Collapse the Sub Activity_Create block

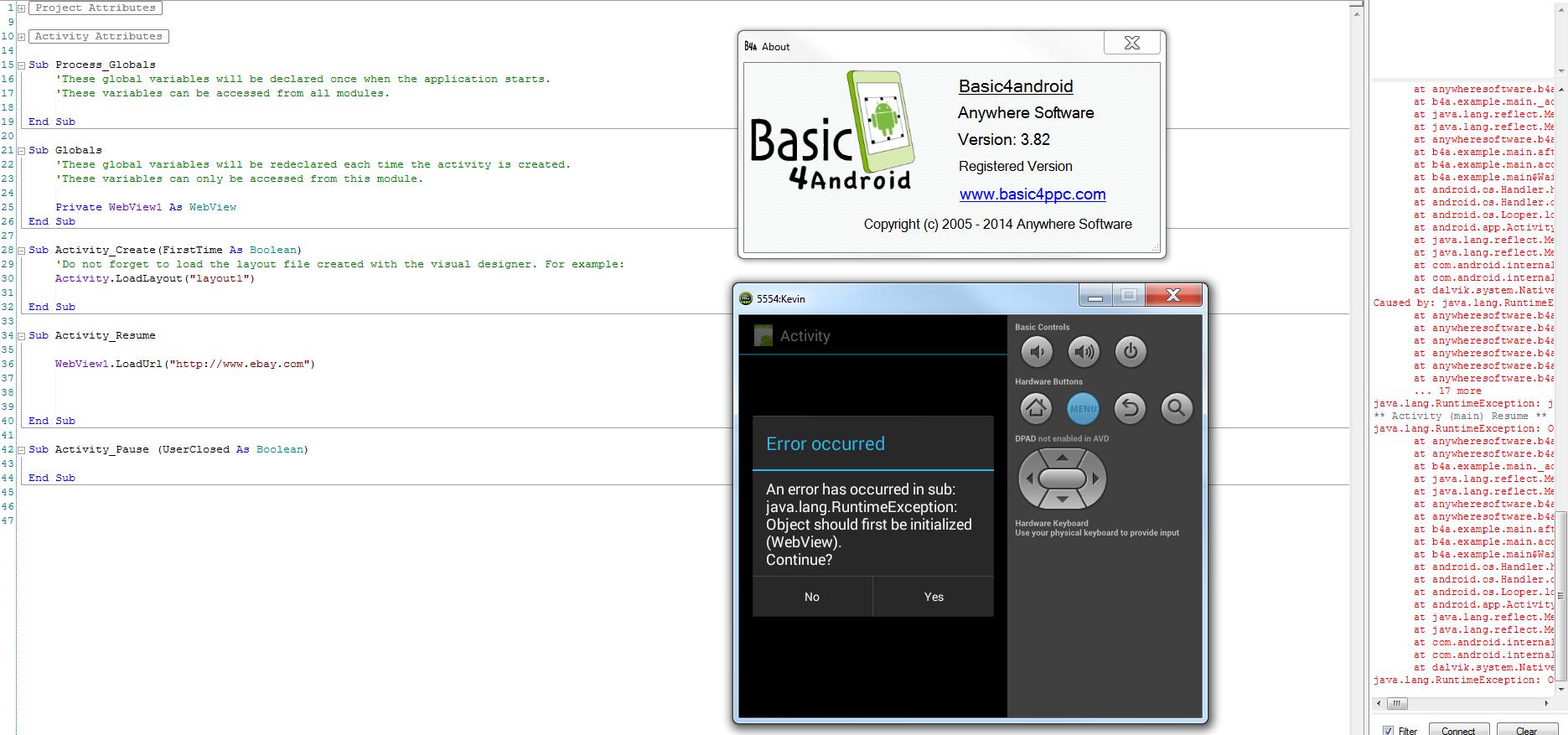21,250
